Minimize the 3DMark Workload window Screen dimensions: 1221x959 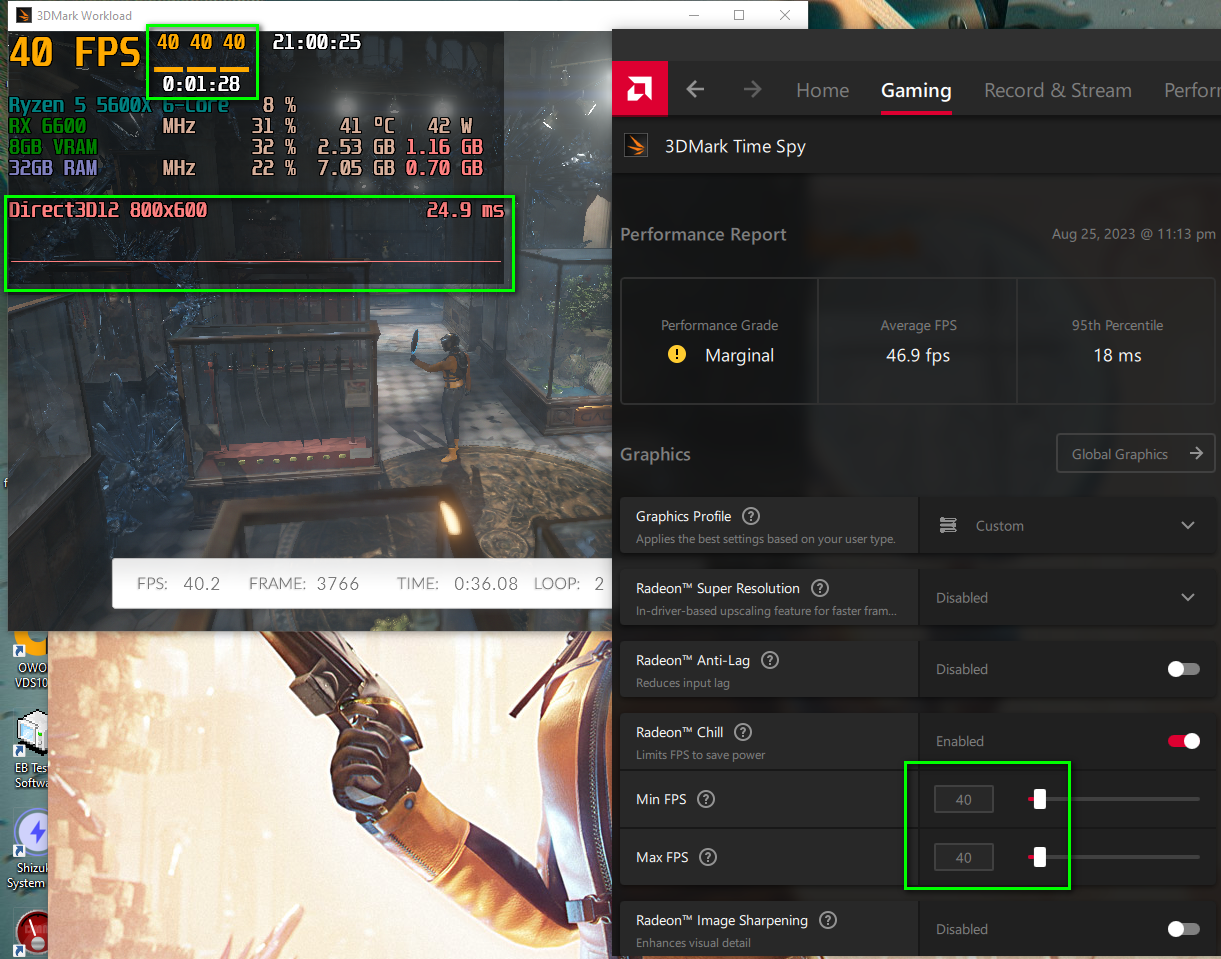click(x=694, y=15)
